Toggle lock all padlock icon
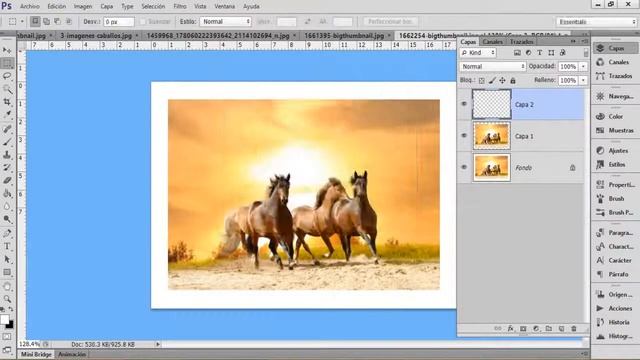640x360 pixels. pos(513,80)
